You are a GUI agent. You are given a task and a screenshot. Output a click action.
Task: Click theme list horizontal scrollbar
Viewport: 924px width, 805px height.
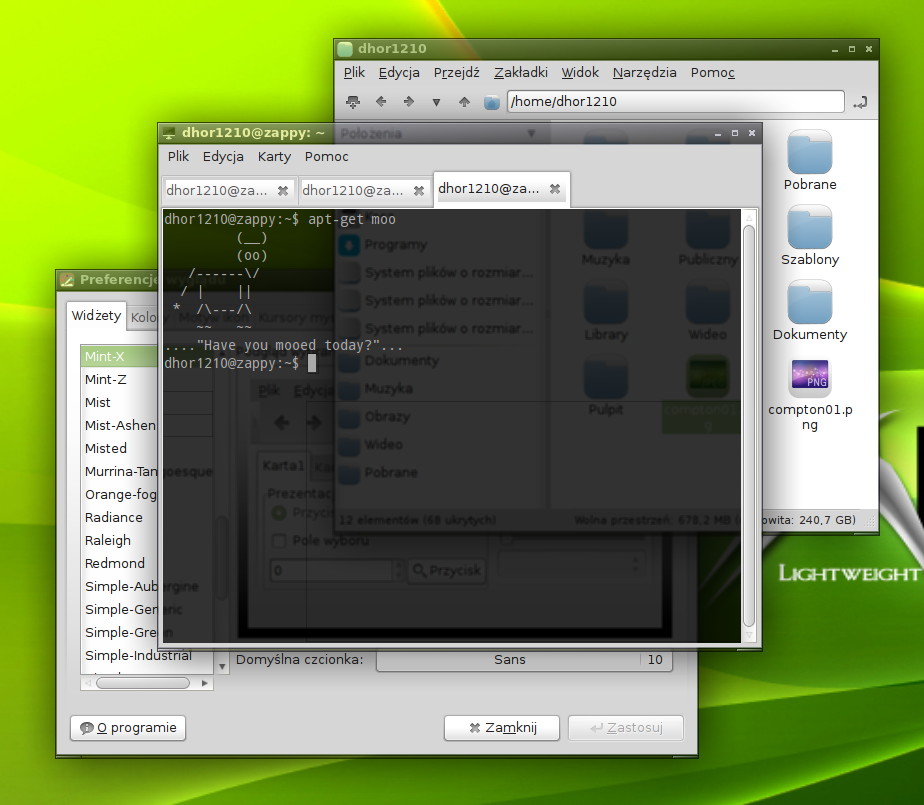click(143, 683)
